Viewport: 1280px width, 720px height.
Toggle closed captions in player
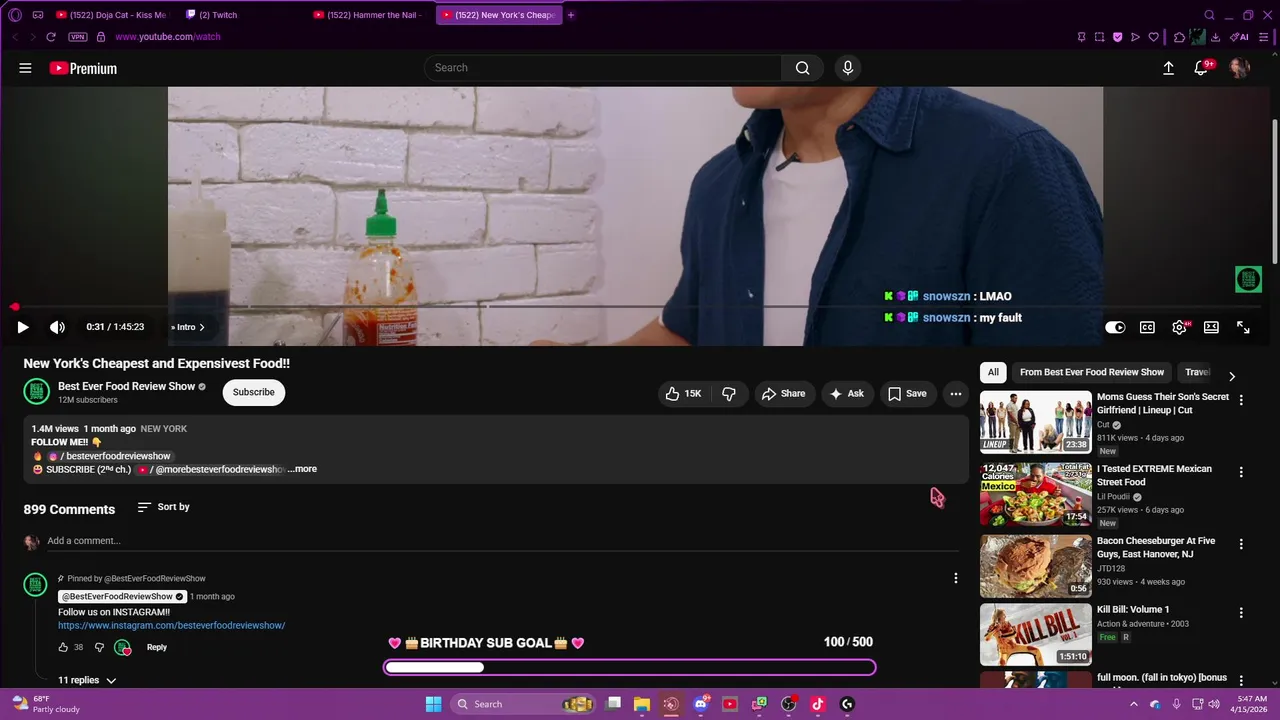[1147, 327]
